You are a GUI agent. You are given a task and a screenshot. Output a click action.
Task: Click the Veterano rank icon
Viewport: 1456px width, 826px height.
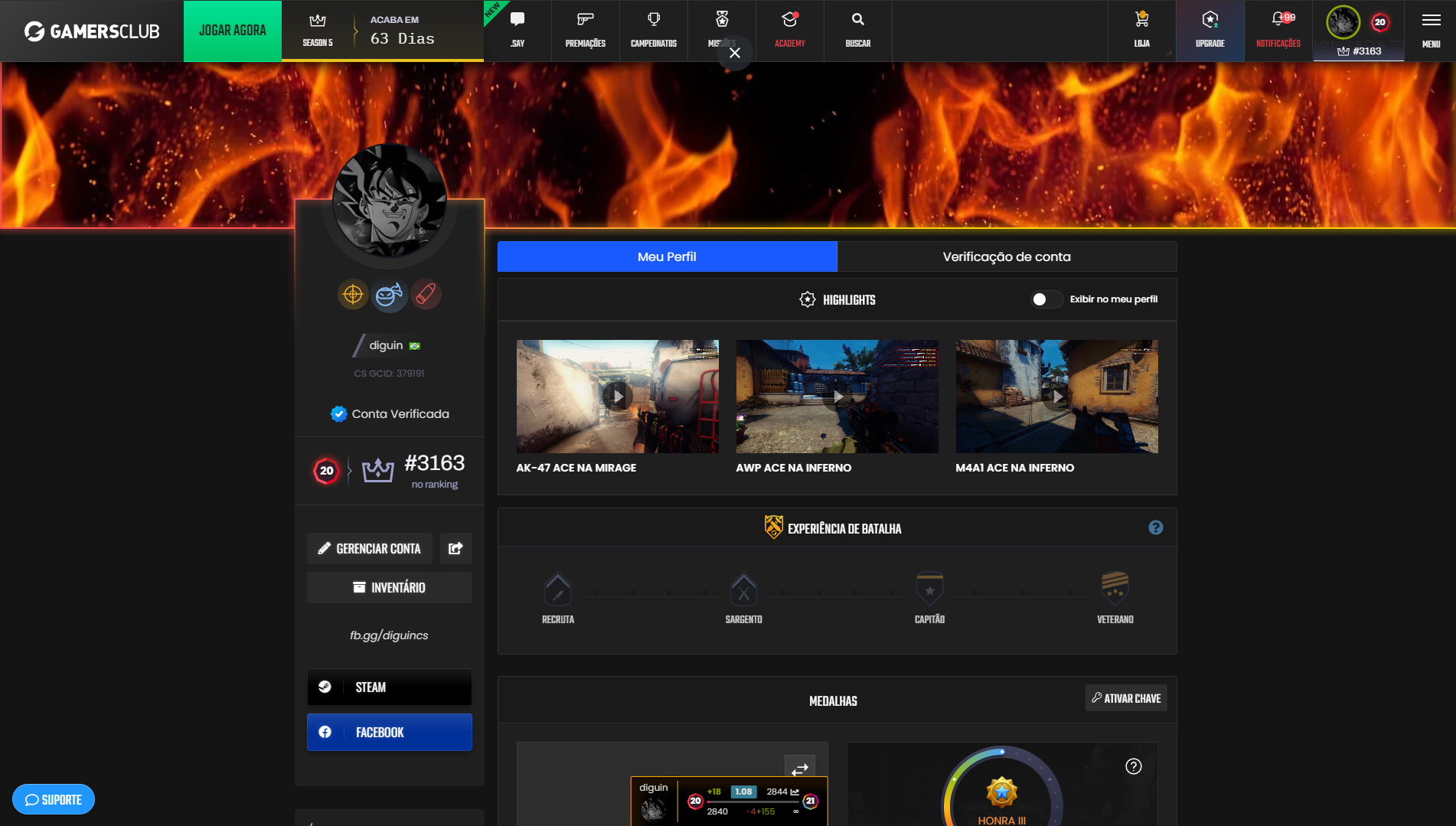point(1115,588)
